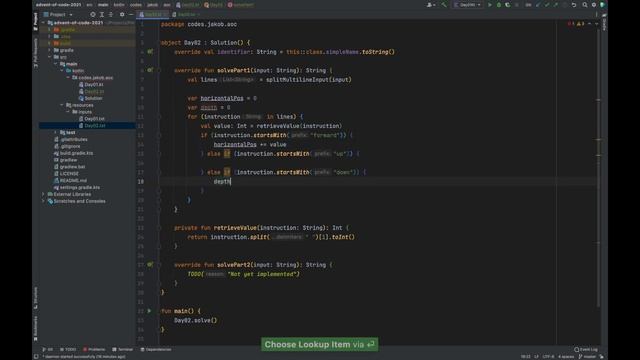The height and width of the screenshot is (360, 640).
Task: Expand External Libraries in the project tree
Action: click(43, 194)
